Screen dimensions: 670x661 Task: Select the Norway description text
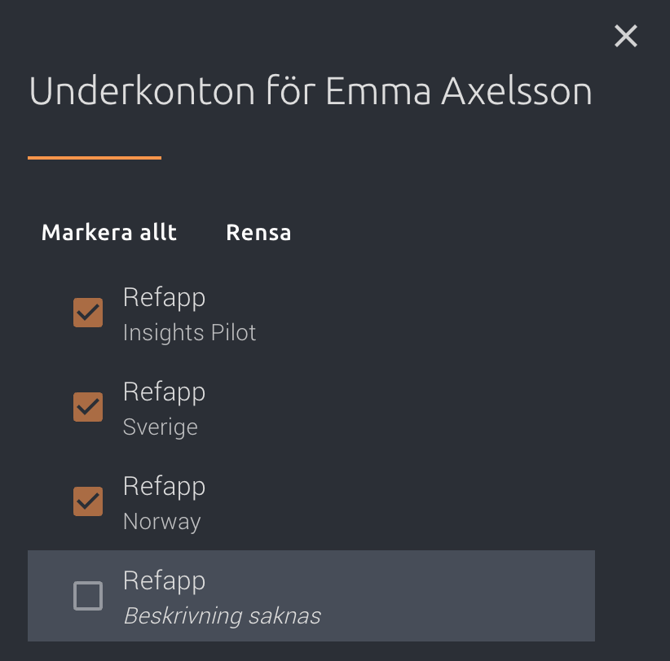pyautogui.click(x=162, y=521)
